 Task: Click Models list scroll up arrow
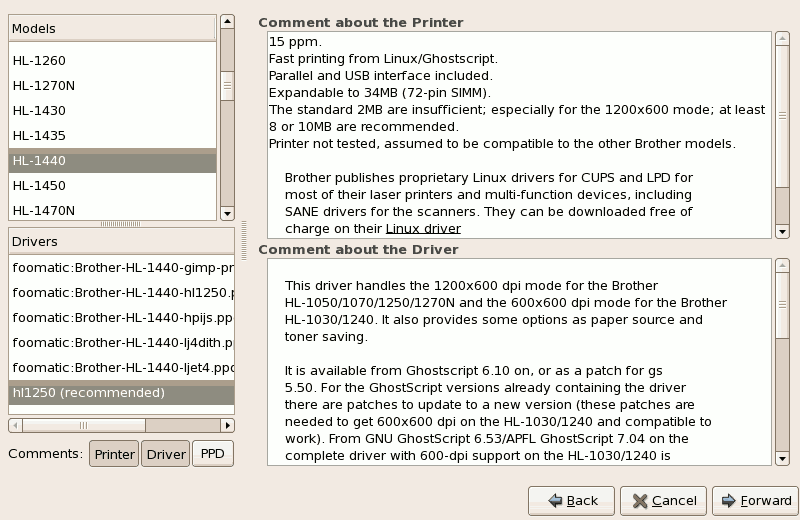pos(228,21)
